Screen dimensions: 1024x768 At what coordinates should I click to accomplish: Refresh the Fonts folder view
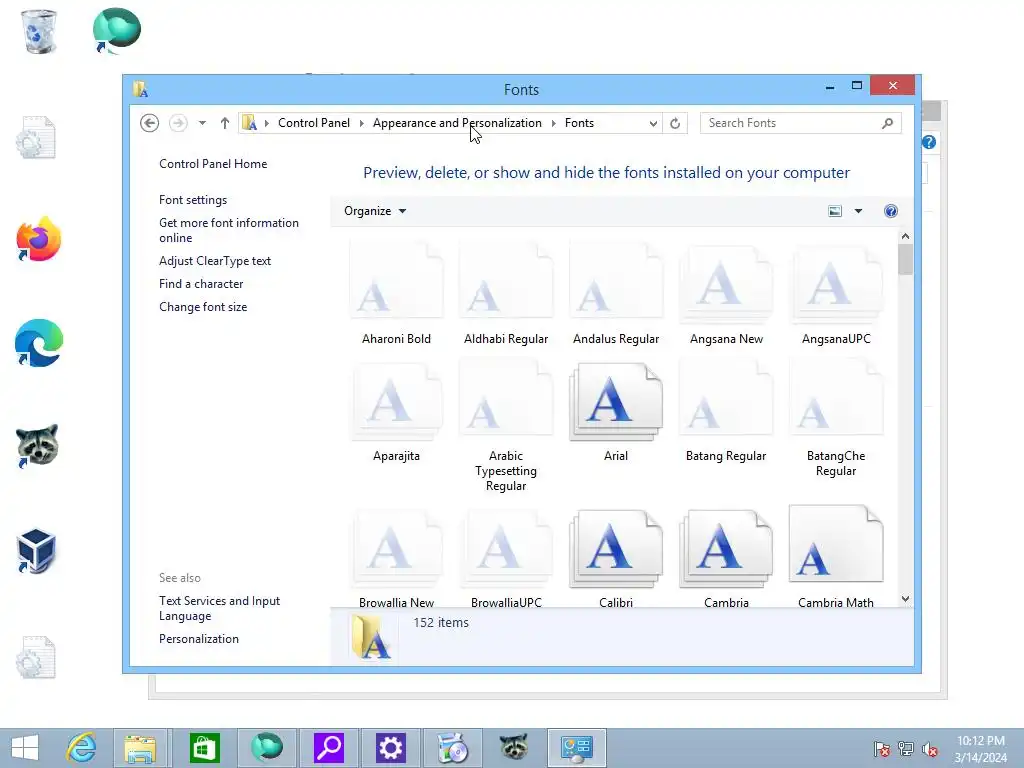675,123
